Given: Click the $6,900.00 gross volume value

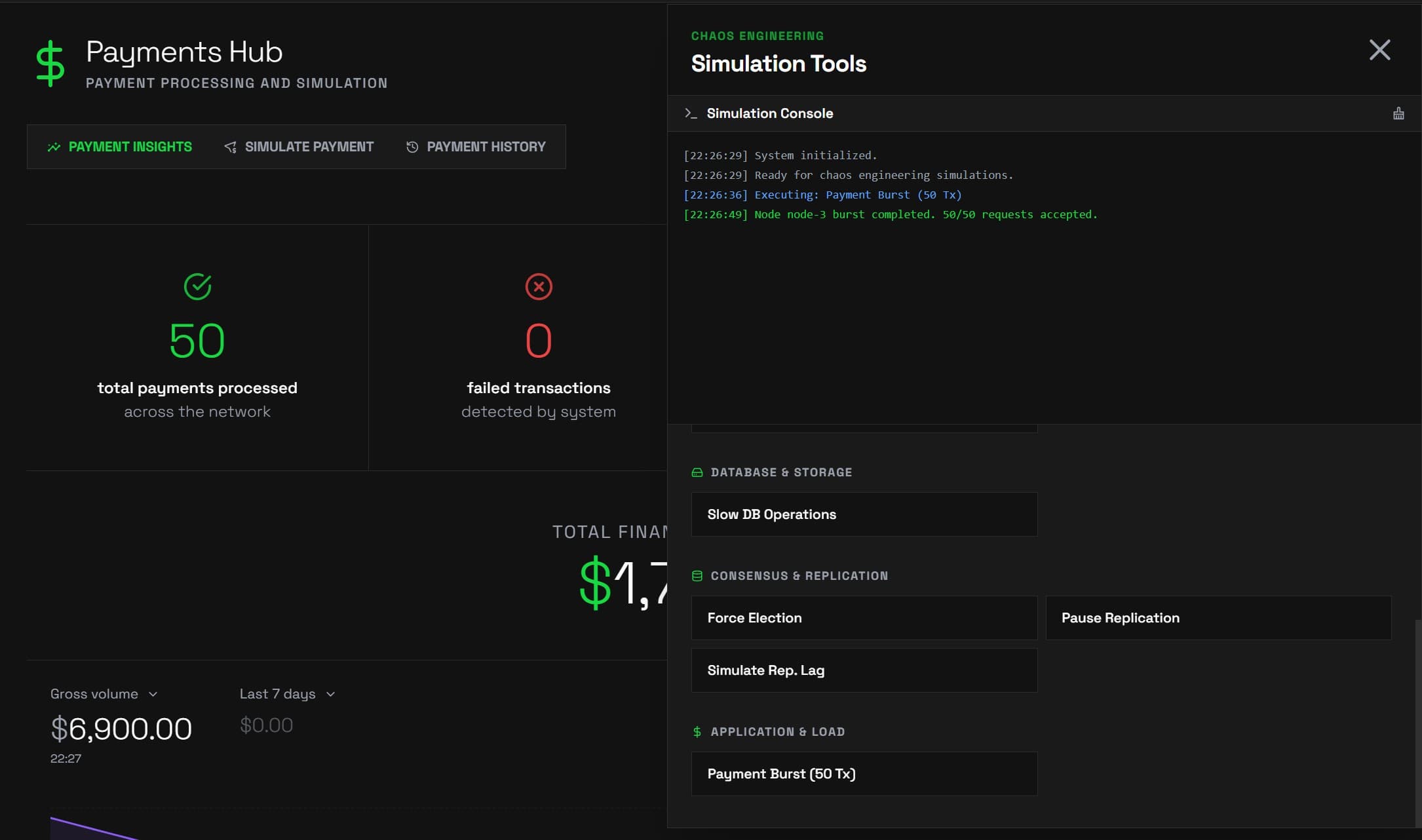Looking at the screenshot, I should [121, 729].
